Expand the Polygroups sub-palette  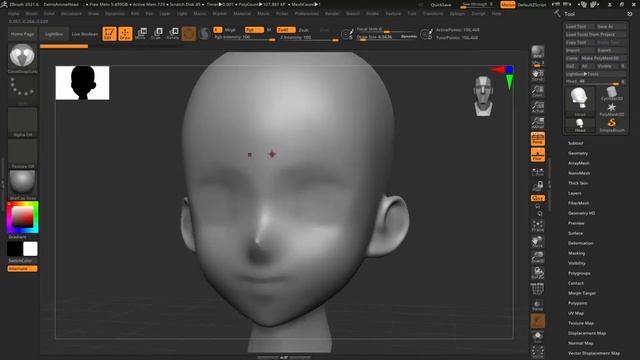579,273
